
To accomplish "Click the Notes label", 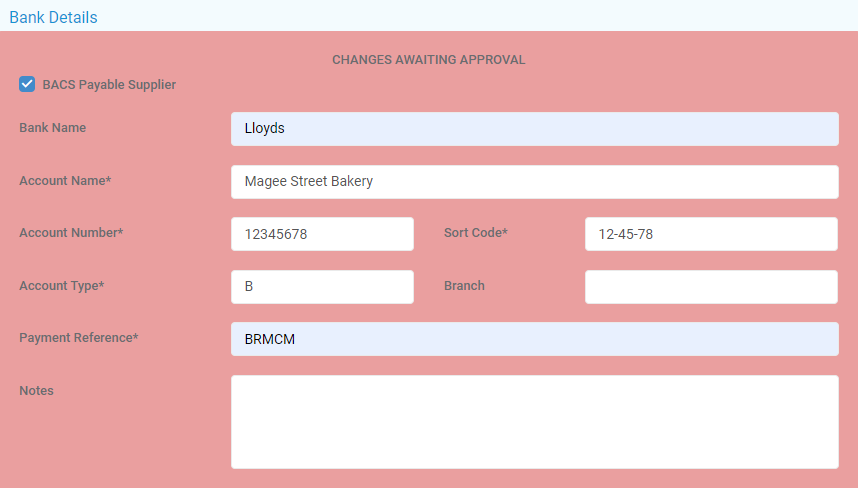I will [36, 391].
